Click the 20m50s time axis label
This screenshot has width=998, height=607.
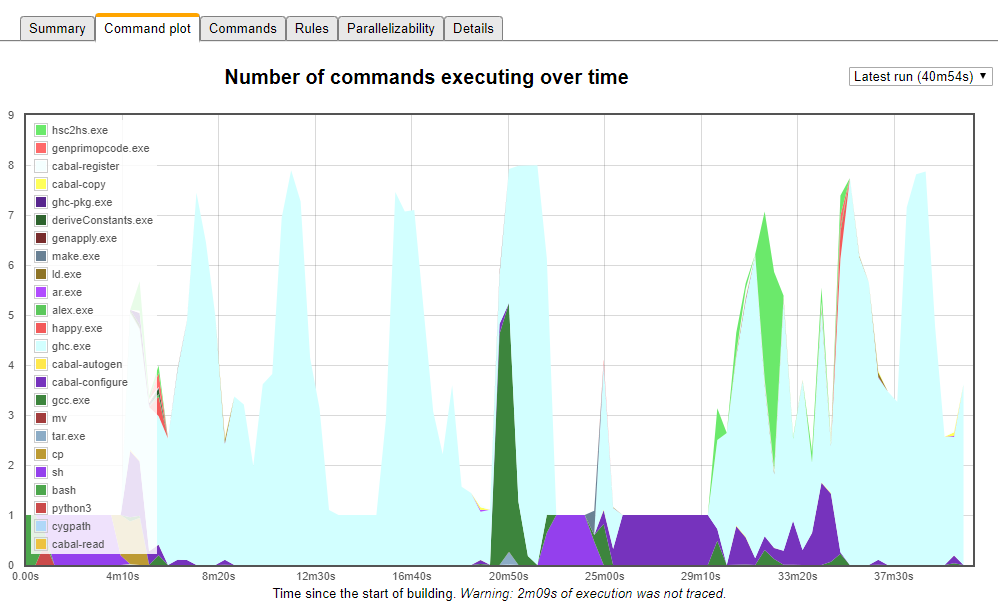click(x=508, y=576)
